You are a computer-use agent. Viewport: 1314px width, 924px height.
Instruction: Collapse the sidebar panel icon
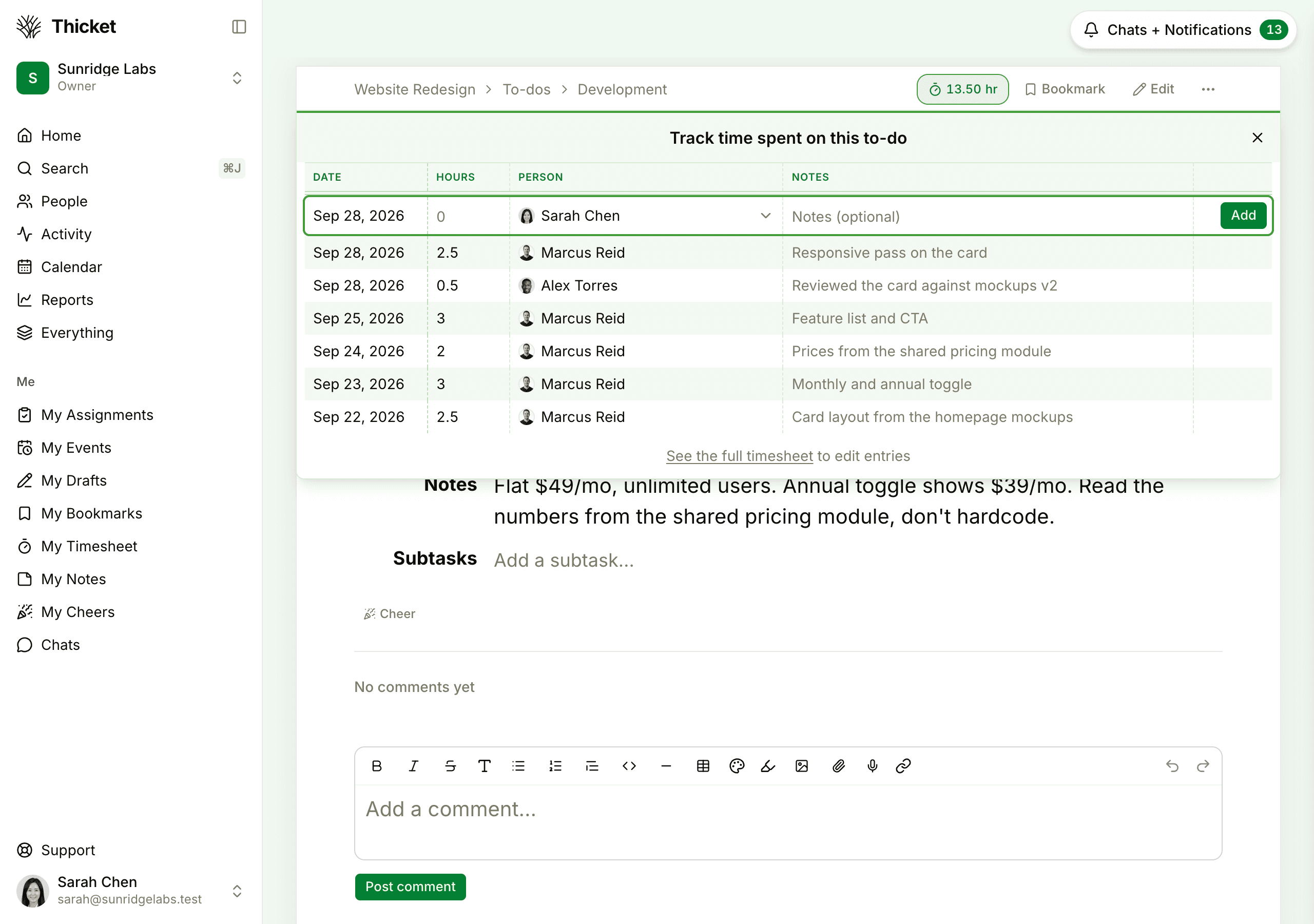[239, 27]
